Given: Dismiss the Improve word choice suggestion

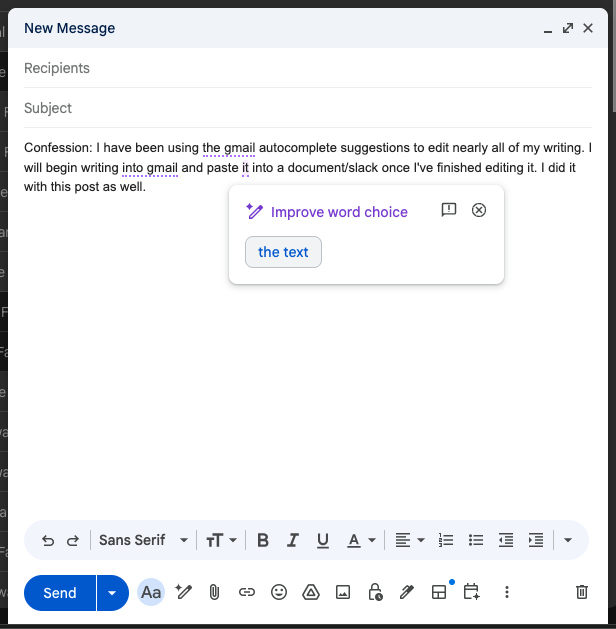Looking at the screenshot, I should pos(479,210).
